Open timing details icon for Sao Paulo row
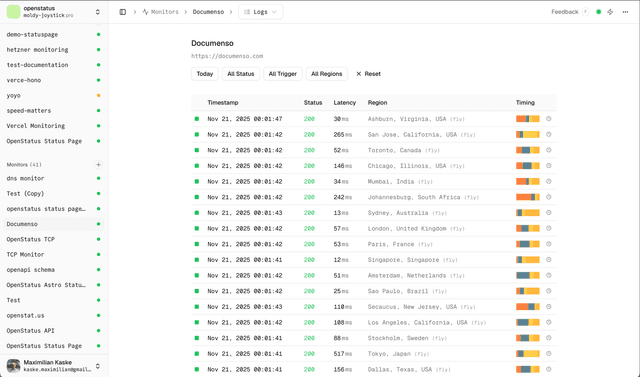 (549, 291)
